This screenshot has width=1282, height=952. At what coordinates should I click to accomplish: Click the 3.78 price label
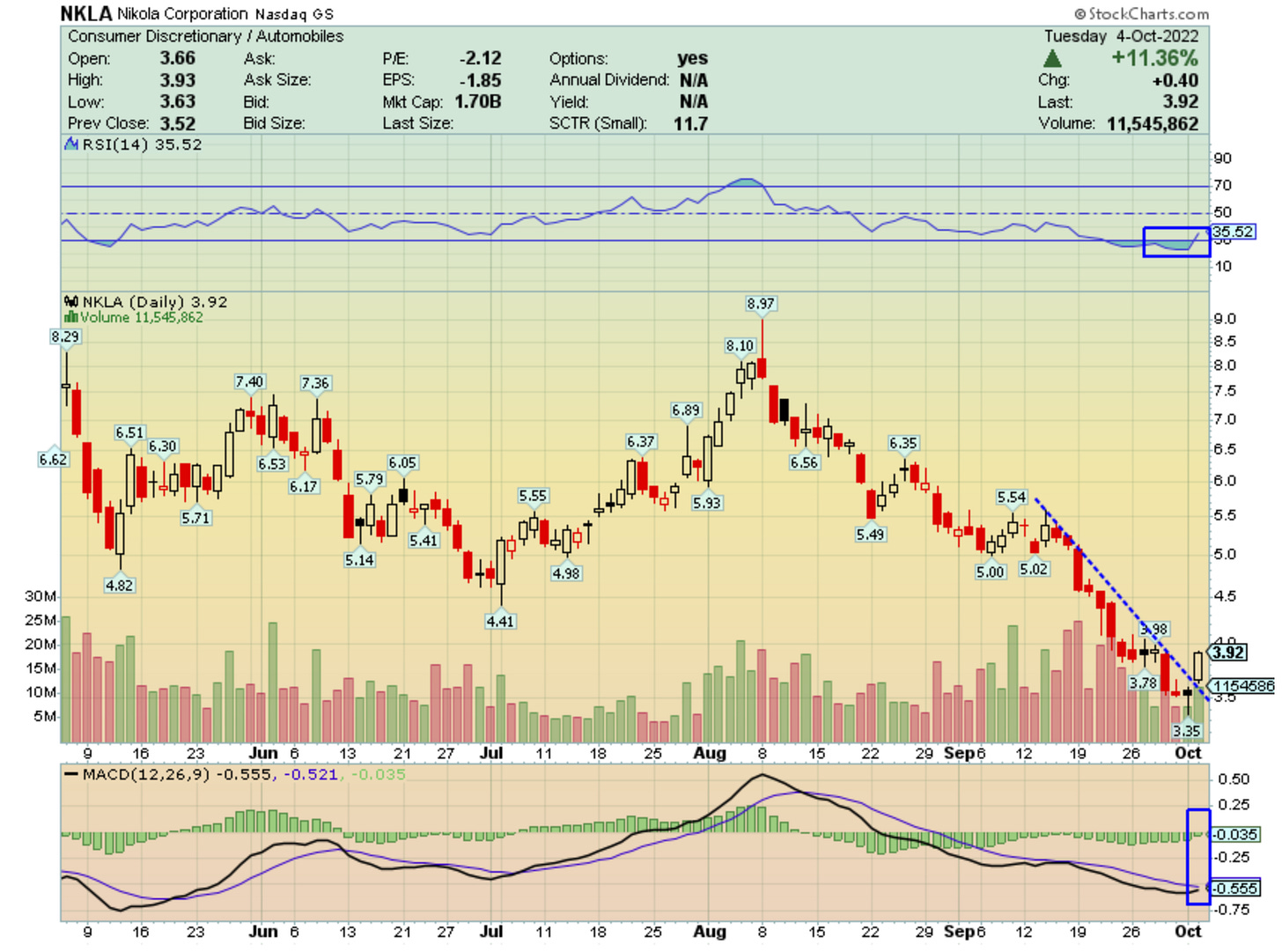[x=1143, y=683]
